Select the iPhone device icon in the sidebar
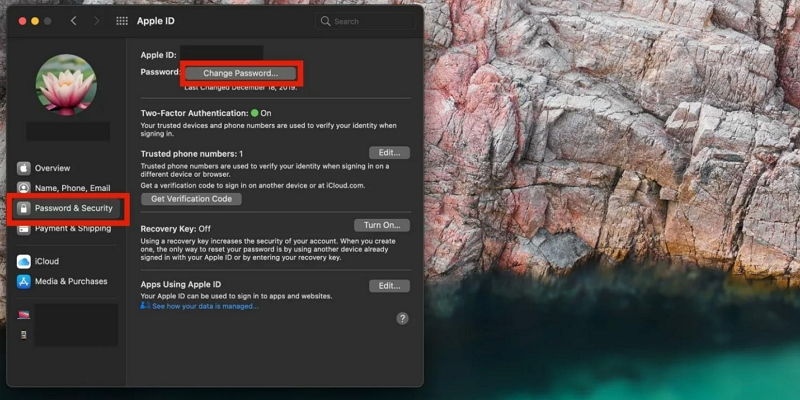Screen dimensions: 800x400 (23, 335)
